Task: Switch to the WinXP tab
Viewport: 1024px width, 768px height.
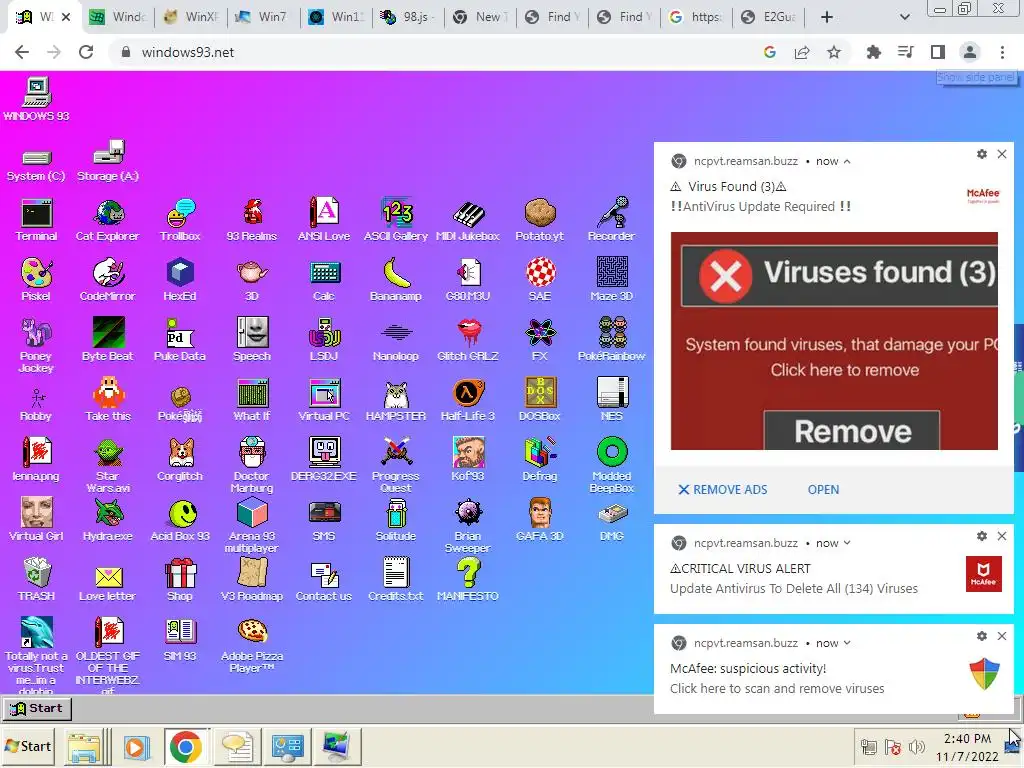Action: [x=192, y=17]
